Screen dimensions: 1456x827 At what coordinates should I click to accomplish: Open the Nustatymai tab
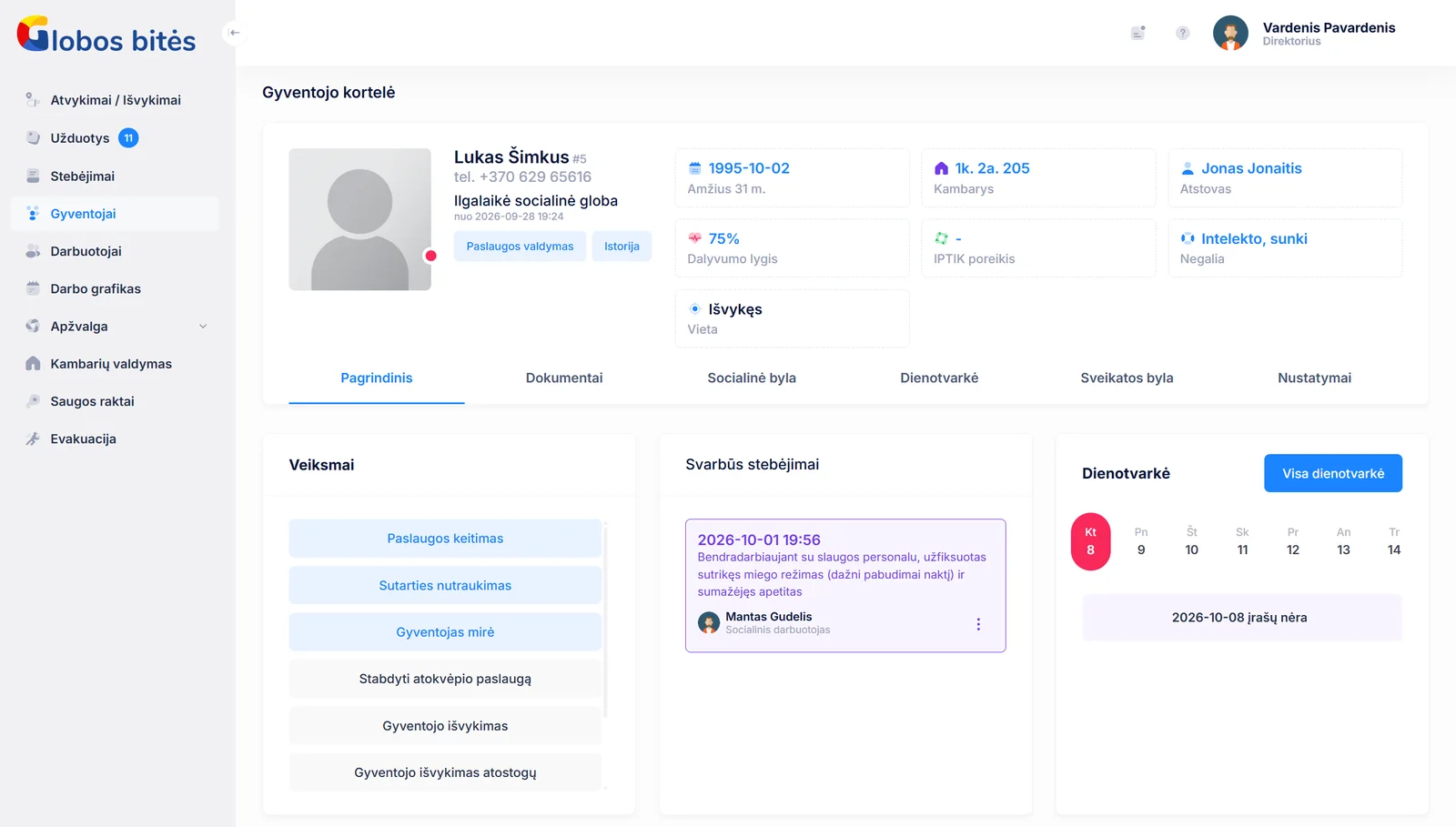(1314, 378)
